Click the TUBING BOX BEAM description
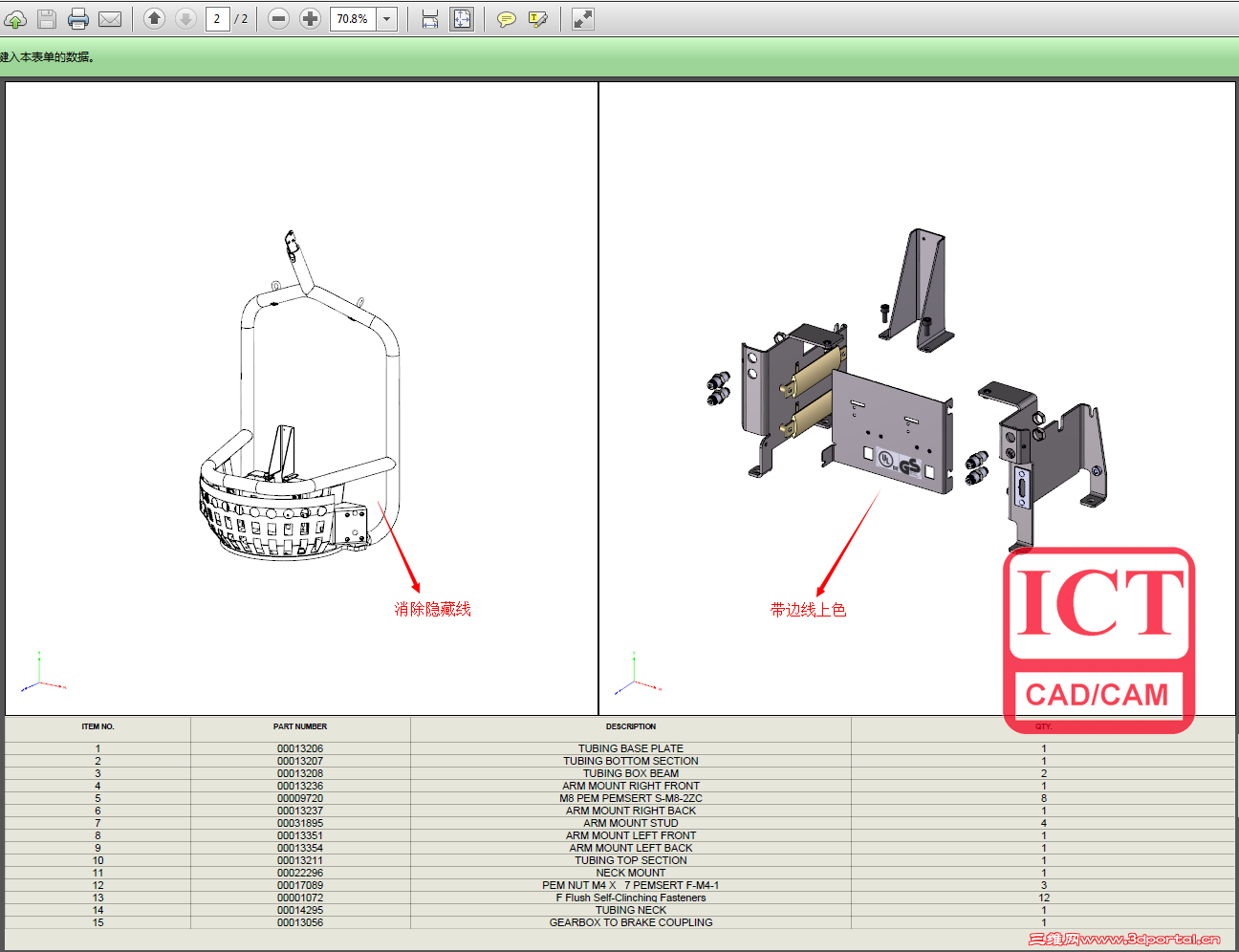1239x952 pixels. [631, 773]
